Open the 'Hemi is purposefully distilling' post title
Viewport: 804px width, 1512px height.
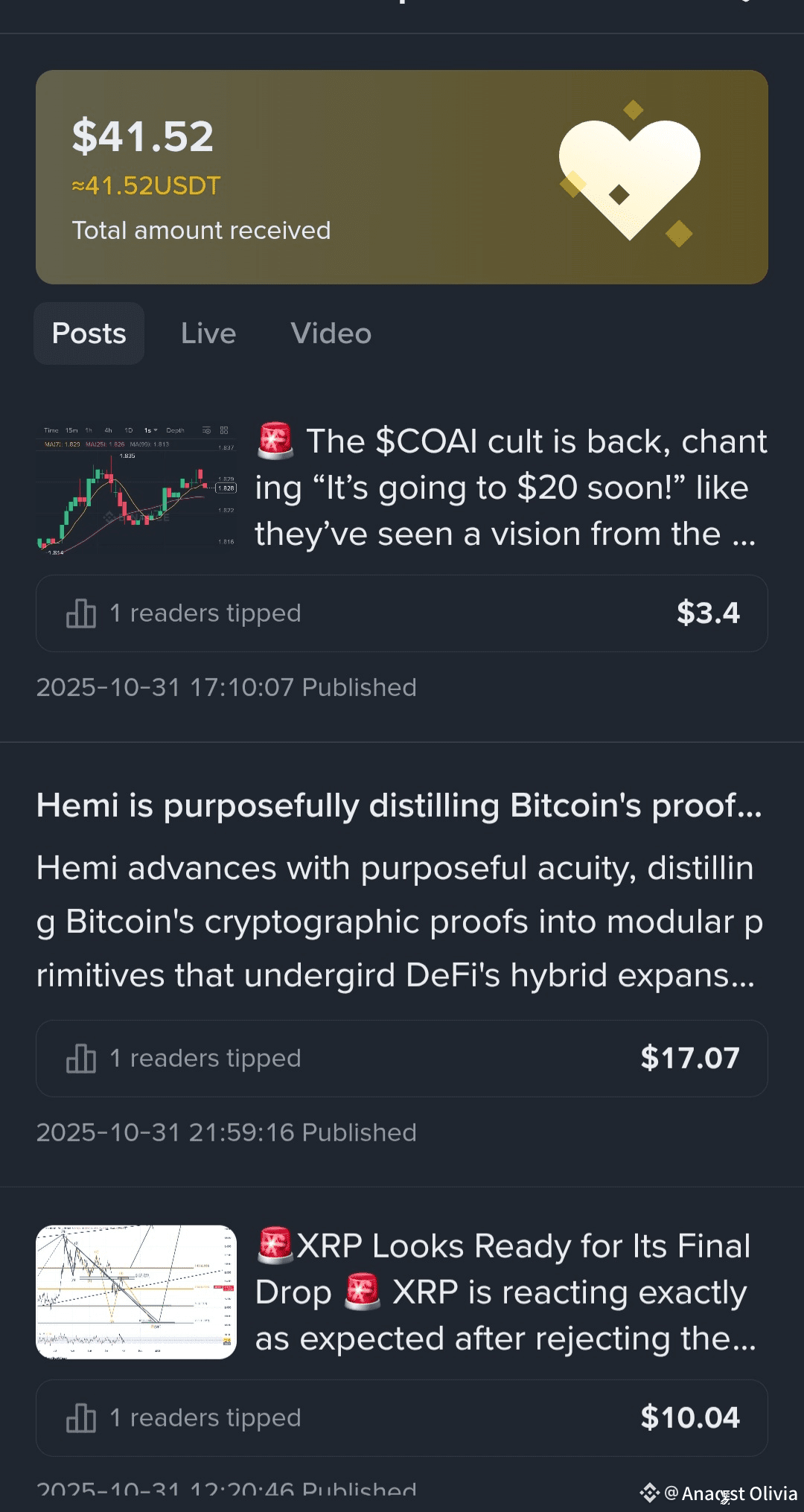click(x=399, y=806)
